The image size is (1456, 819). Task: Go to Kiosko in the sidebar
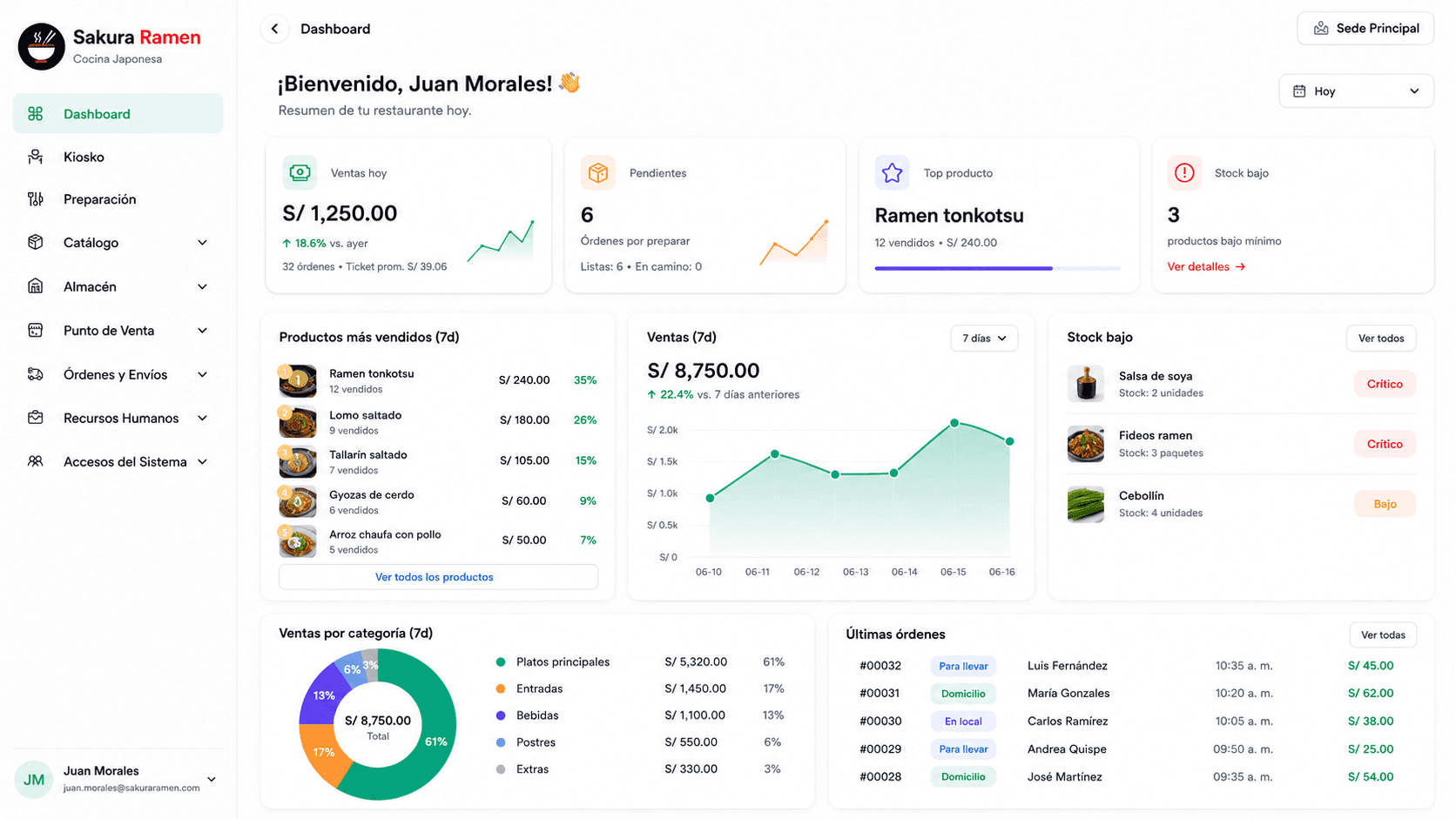[x=118, y=157]
